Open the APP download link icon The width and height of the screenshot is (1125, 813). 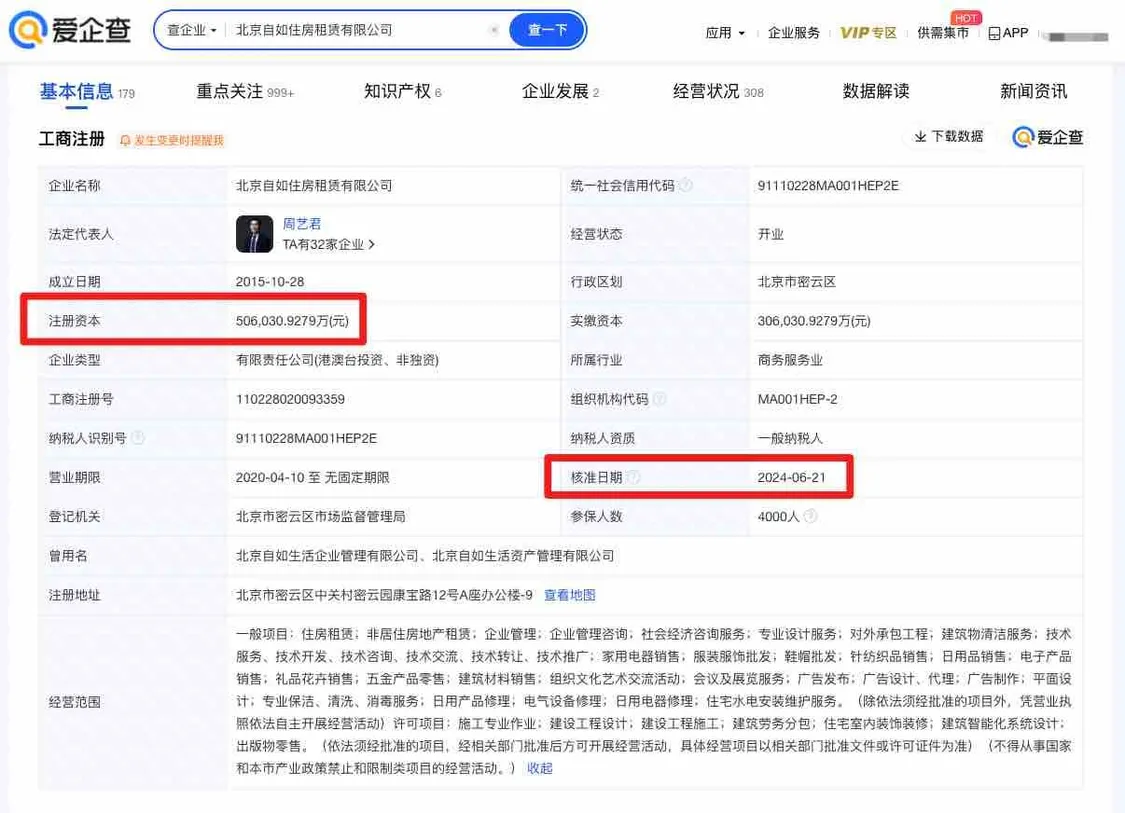click(x=994, y=33)
